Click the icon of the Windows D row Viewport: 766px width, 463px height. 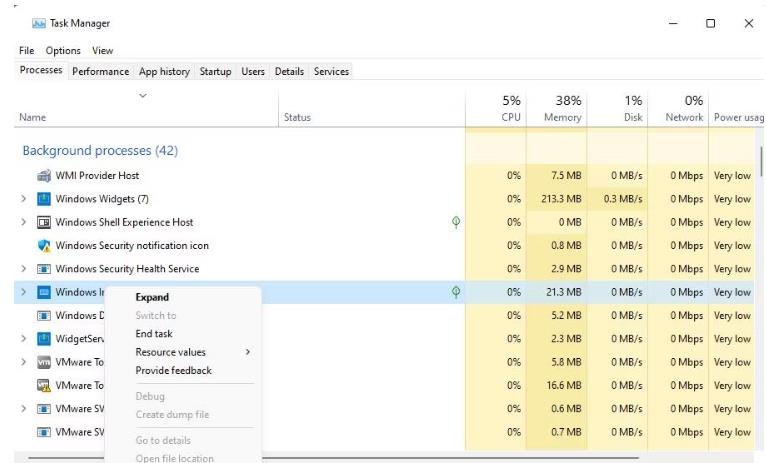point(44,316)
